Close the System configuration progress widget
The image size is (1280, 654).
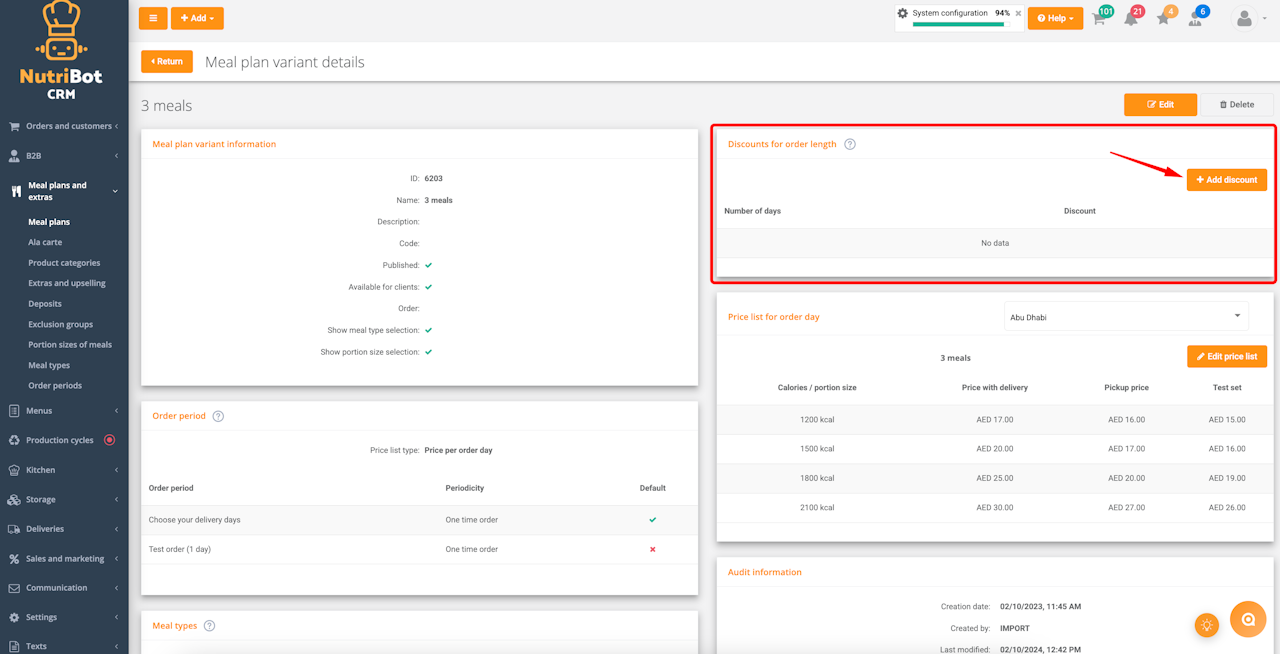click(x=1018, y=14)
